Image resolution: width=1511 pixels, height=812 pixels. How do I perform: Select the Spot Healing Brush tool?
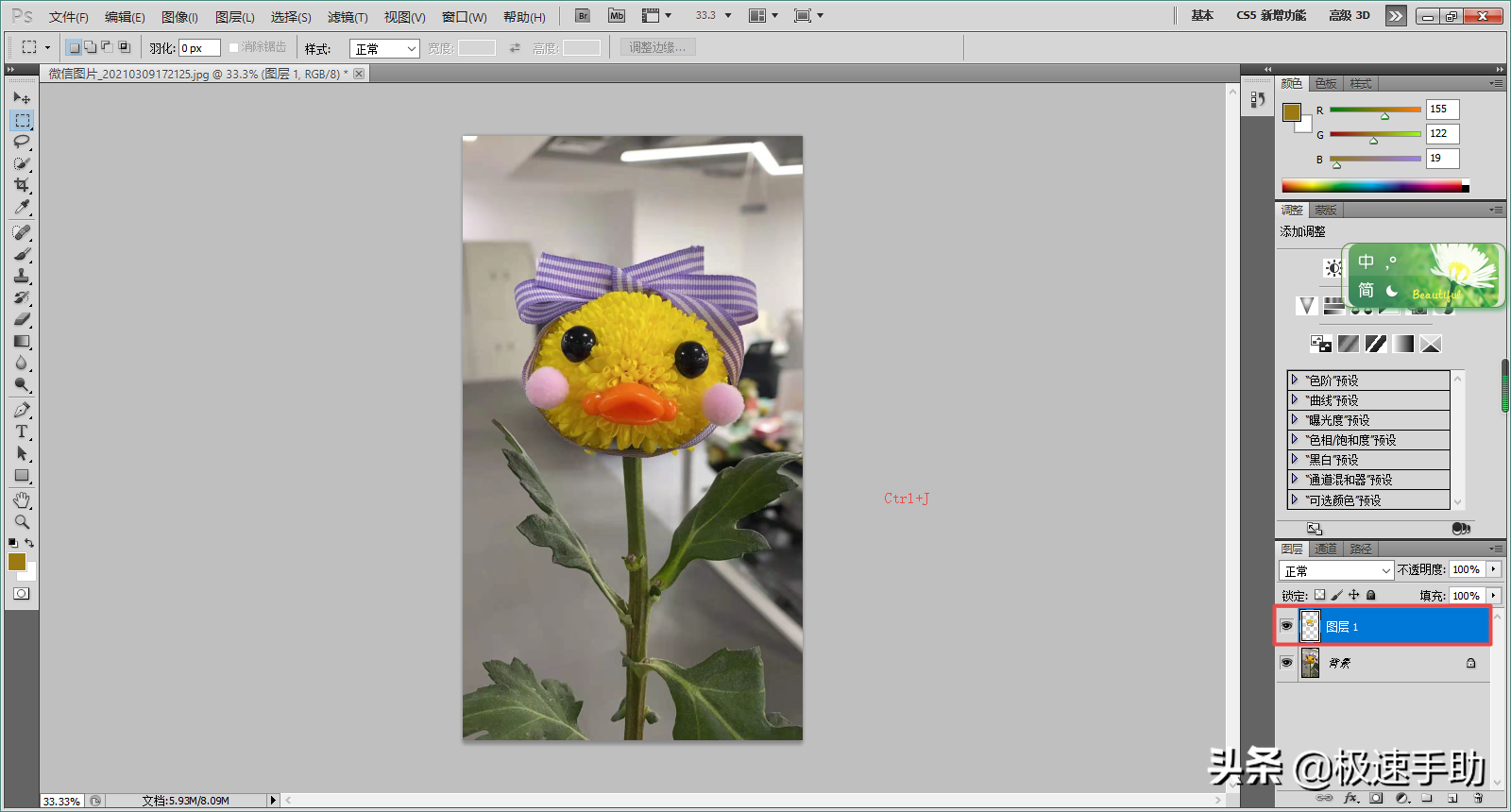tap(22, 232)
